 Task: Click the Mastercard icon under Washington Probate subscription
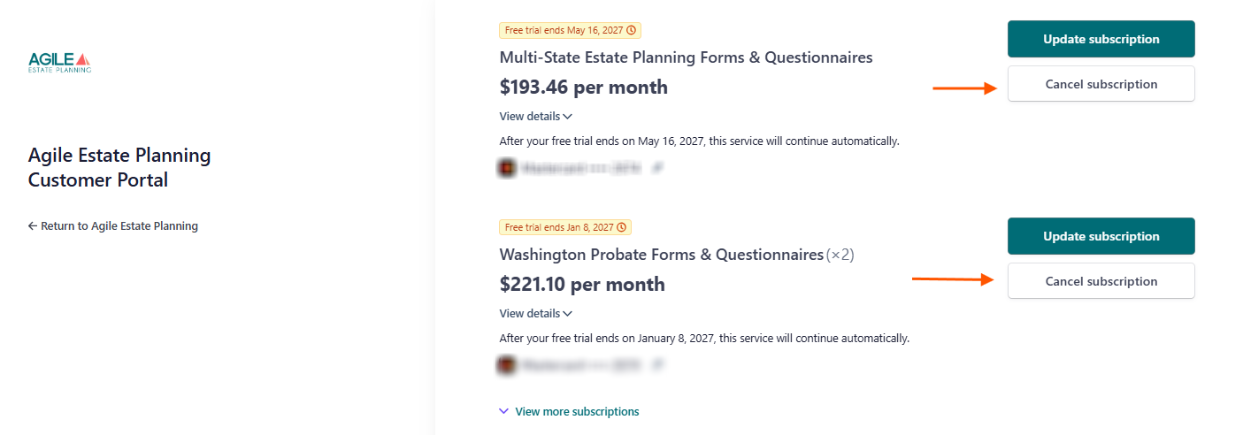(x=507, y=365)
